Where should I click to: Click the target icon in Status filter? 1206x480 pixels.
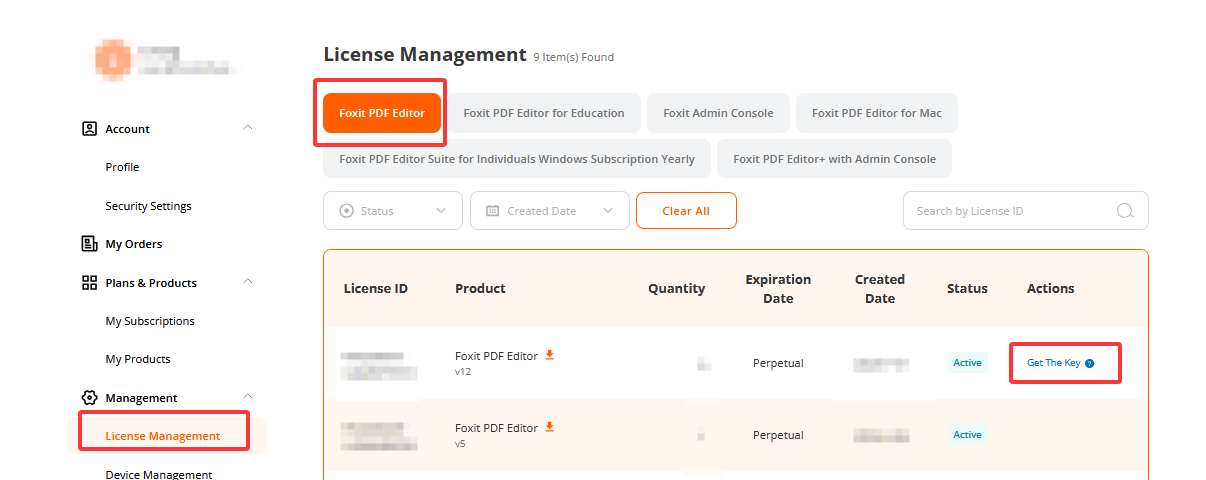coord(347,211)
